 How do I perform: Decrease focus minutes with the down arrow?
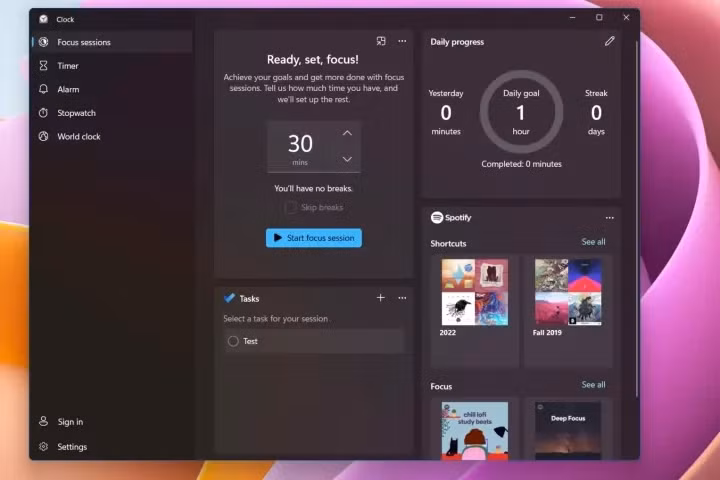click(x=347, y=159)
